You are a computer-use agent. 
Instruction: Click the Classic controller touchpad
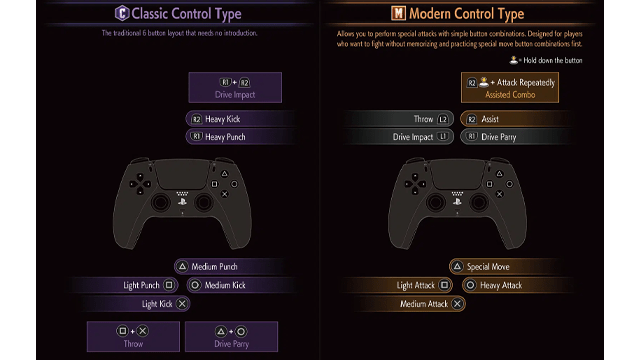(182, 174)
